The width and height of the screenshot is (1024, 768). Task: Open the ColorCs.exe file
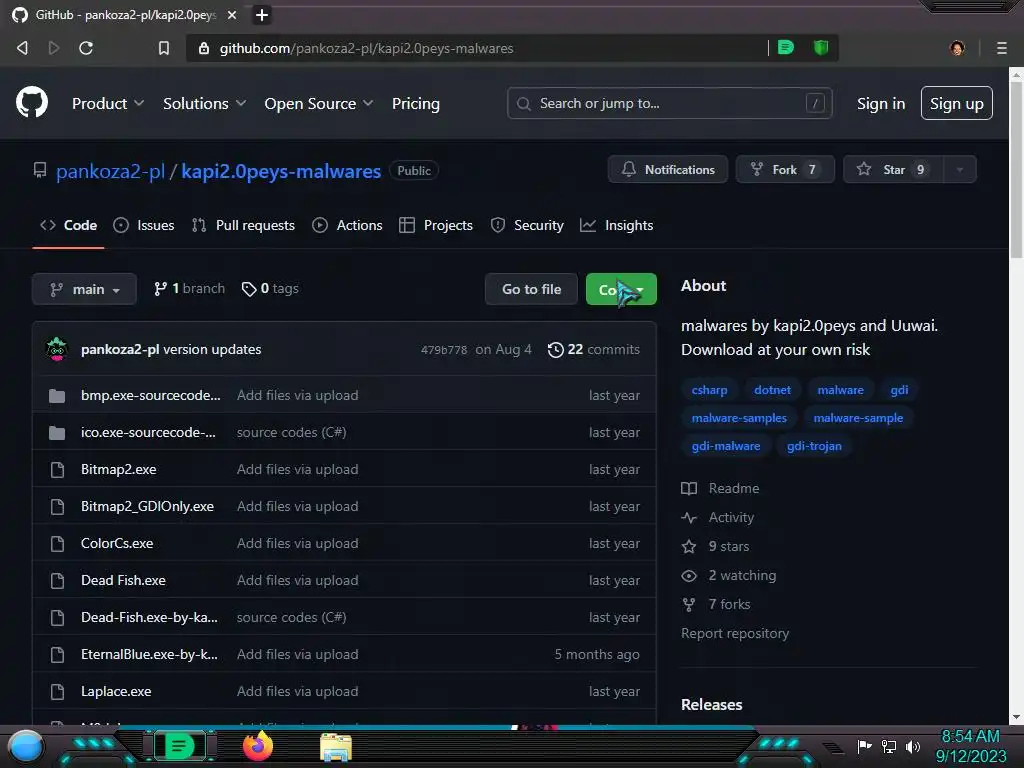(117, 543)
